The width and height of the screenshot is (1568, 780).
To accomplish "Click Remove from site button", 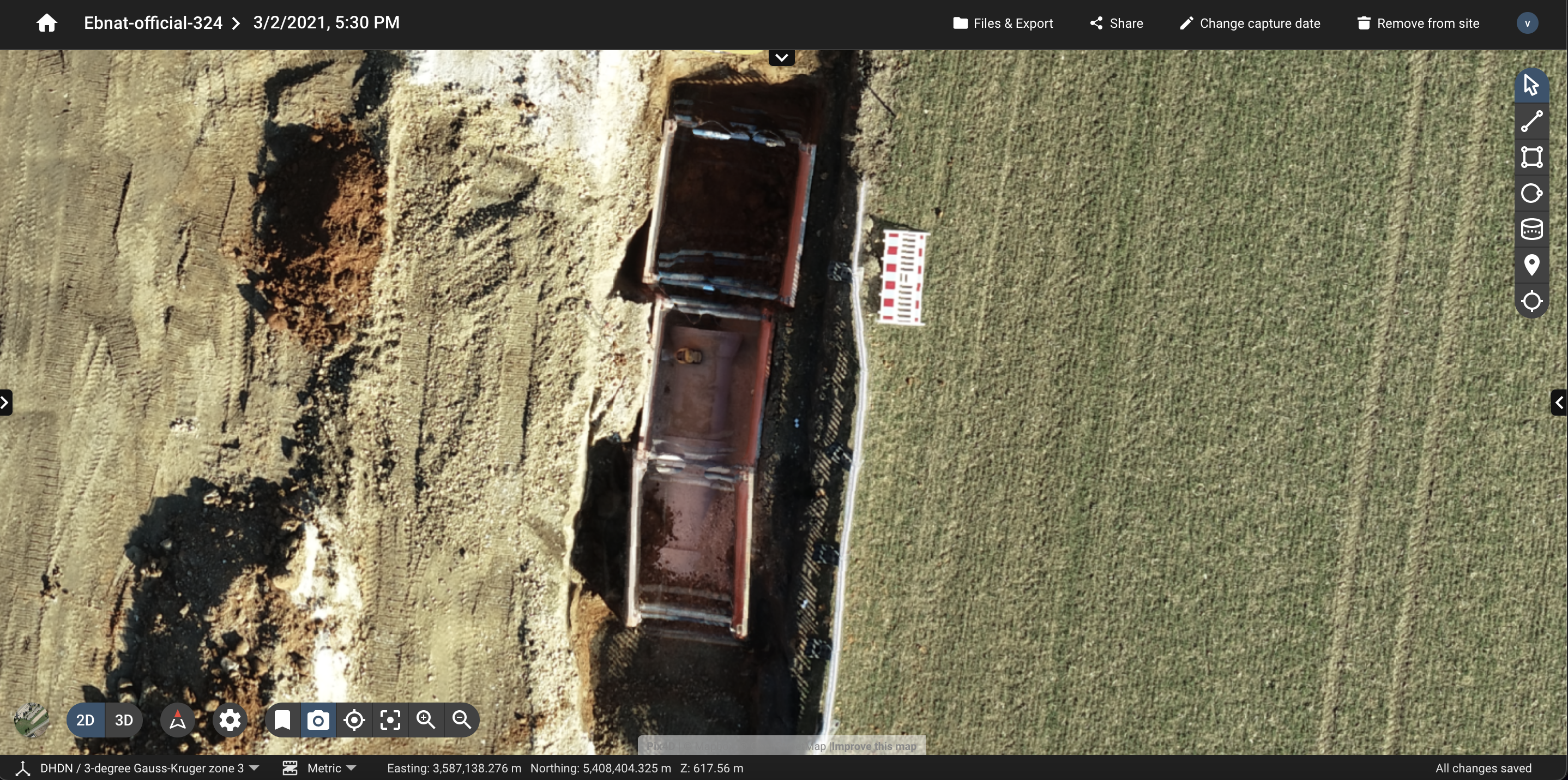I will tap(1418, 23).
